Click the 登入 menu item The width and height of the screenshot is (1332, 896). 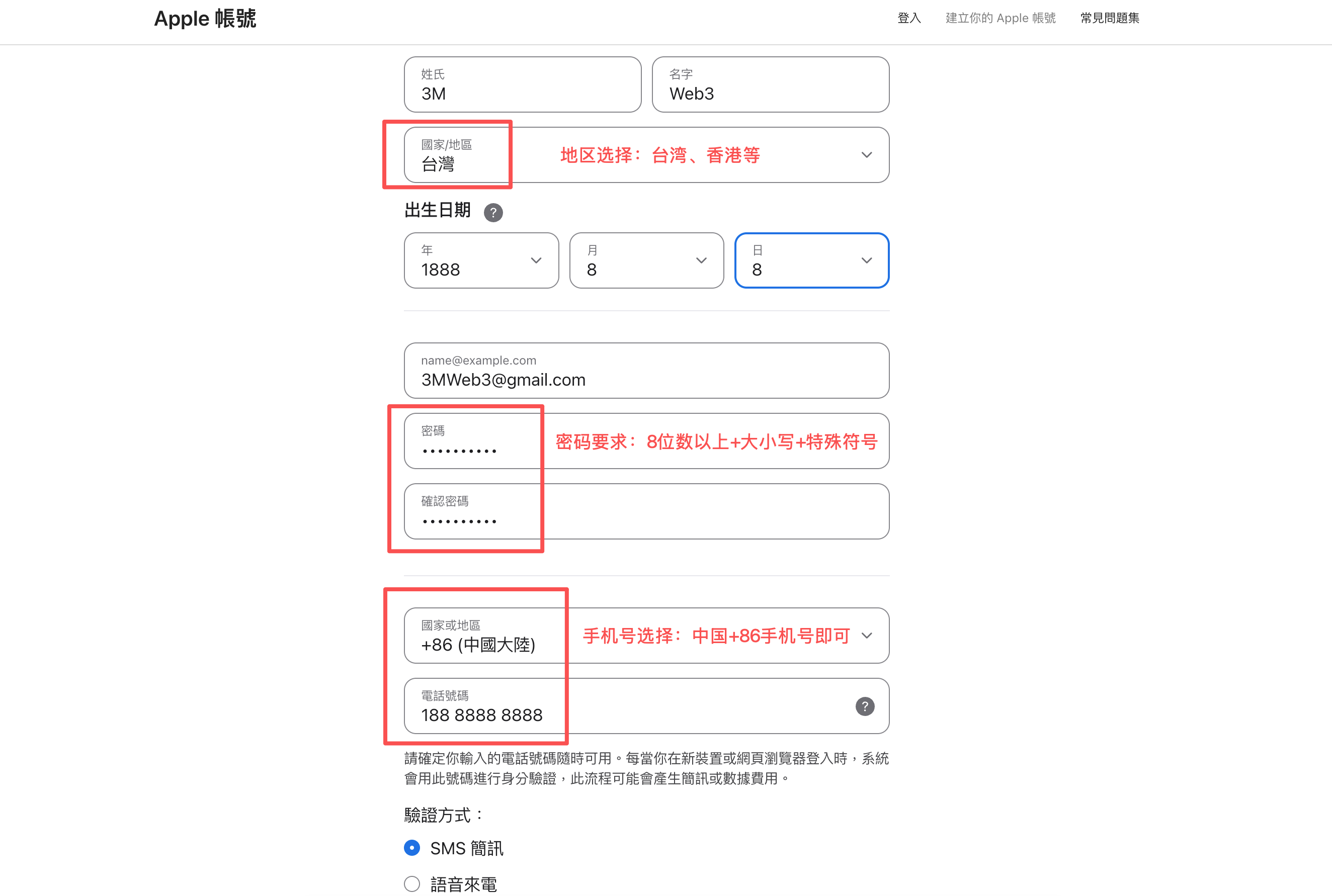(908, 18)
